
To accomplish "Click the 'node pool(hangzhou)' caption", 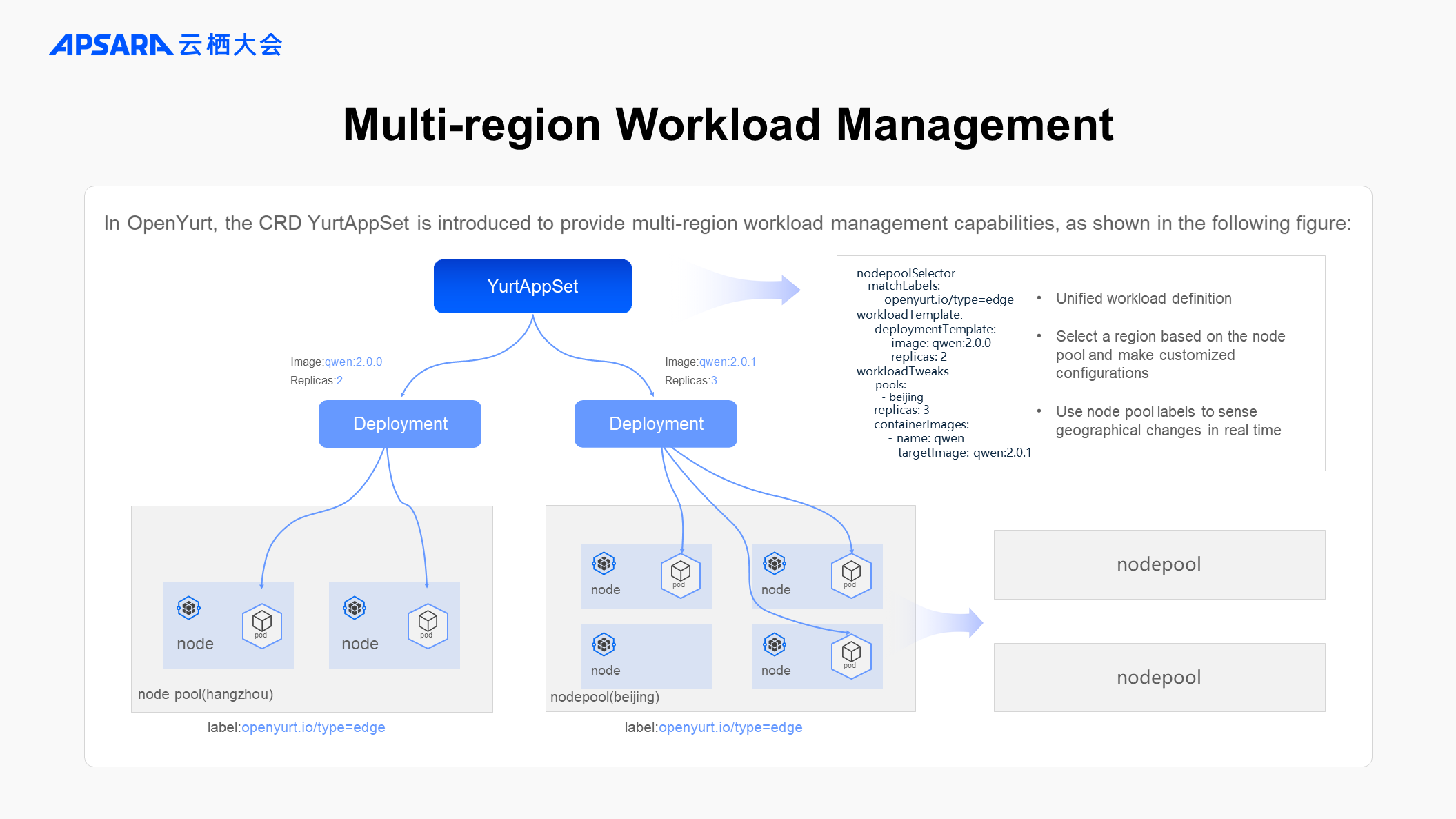I will (x=206, y=694).
